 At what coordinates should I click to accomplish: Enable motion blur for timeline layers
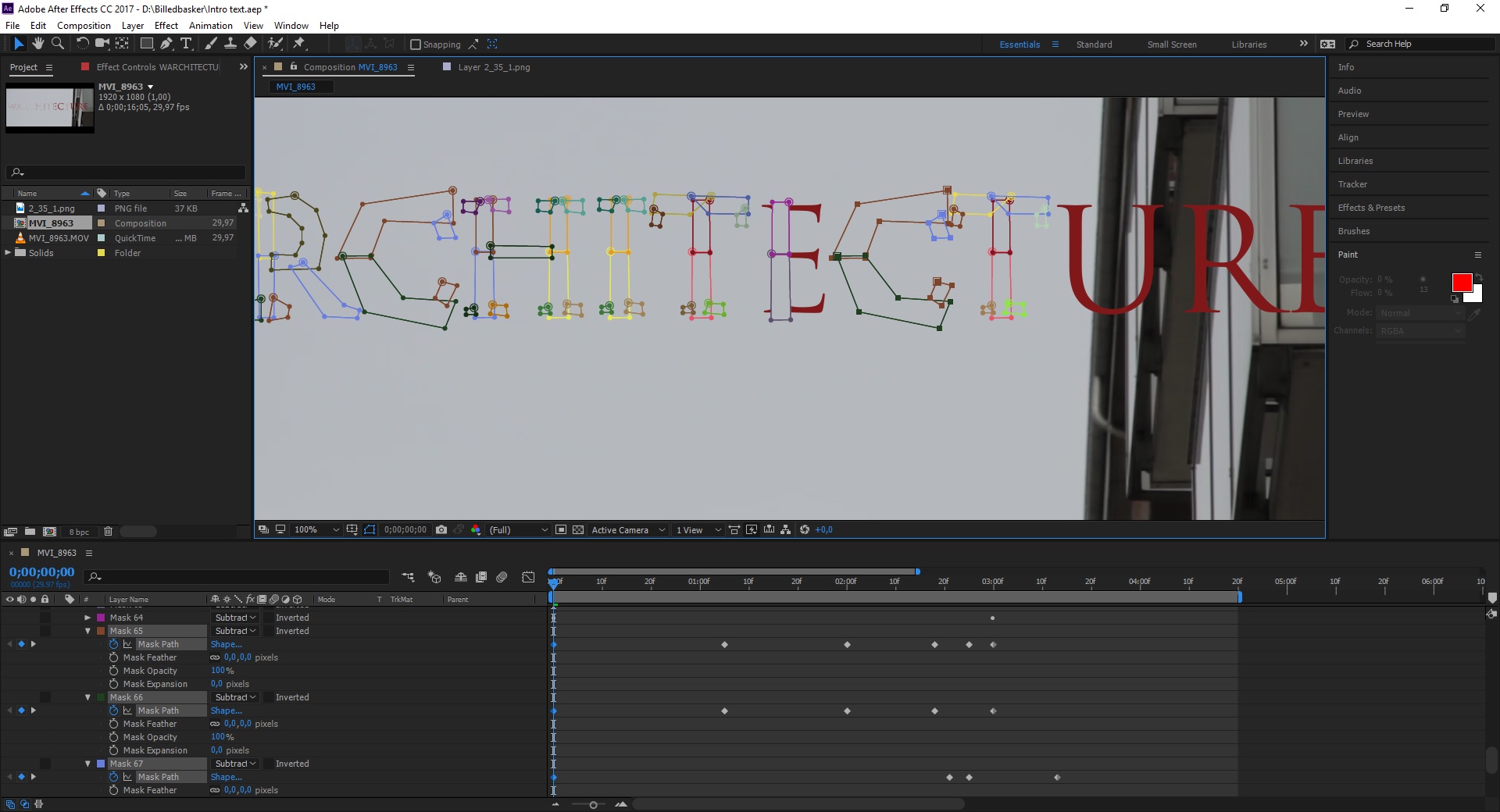click(x=502, y=577)
